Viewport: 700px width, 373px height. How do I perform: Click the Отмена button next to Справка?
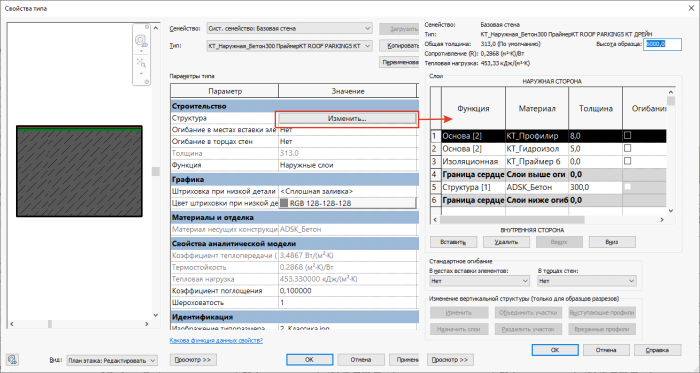pyautogui.click(x=606, y=350)
